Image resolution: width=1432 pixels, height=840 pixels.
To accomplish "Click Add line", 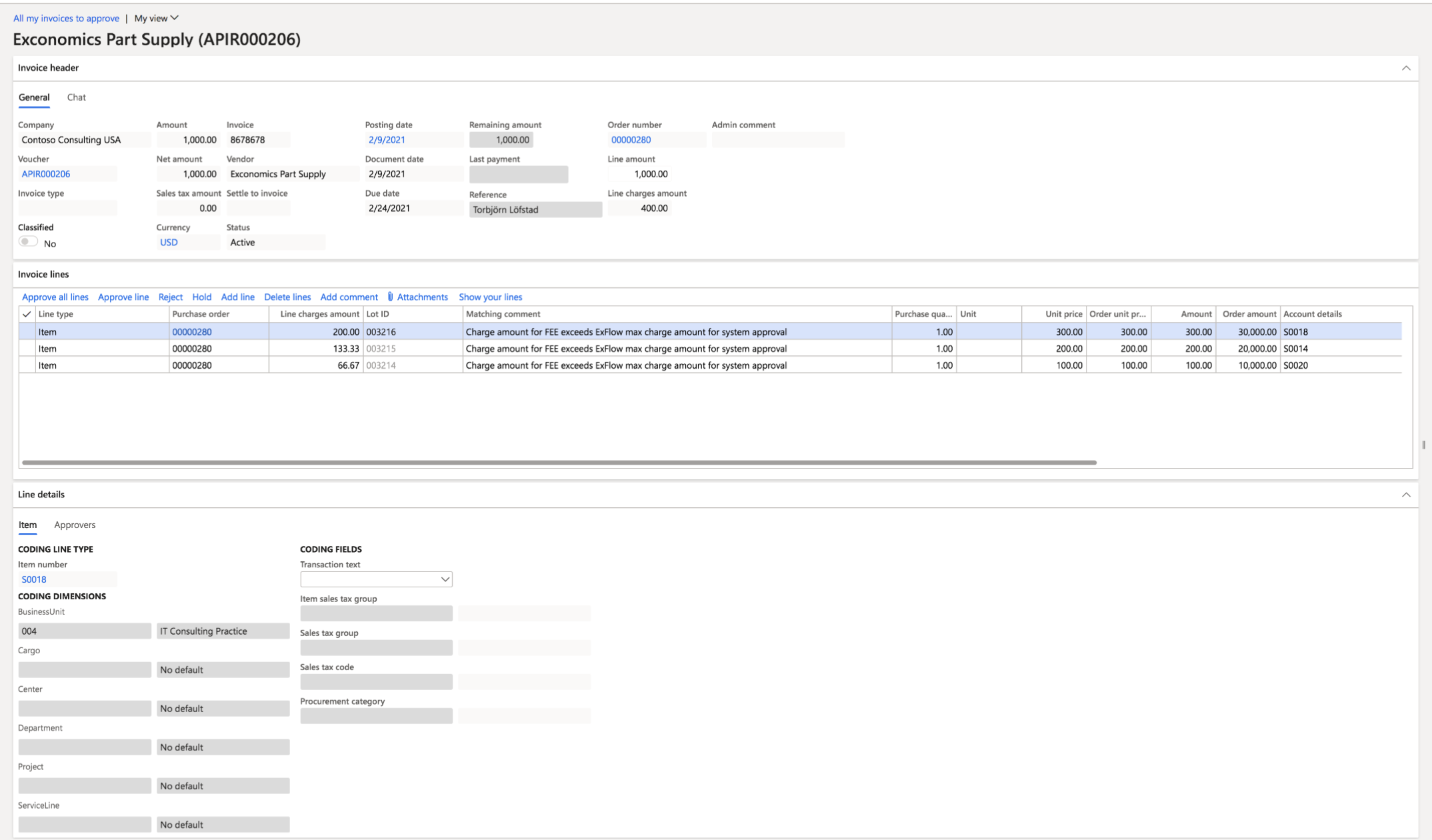I will (238, 297).
